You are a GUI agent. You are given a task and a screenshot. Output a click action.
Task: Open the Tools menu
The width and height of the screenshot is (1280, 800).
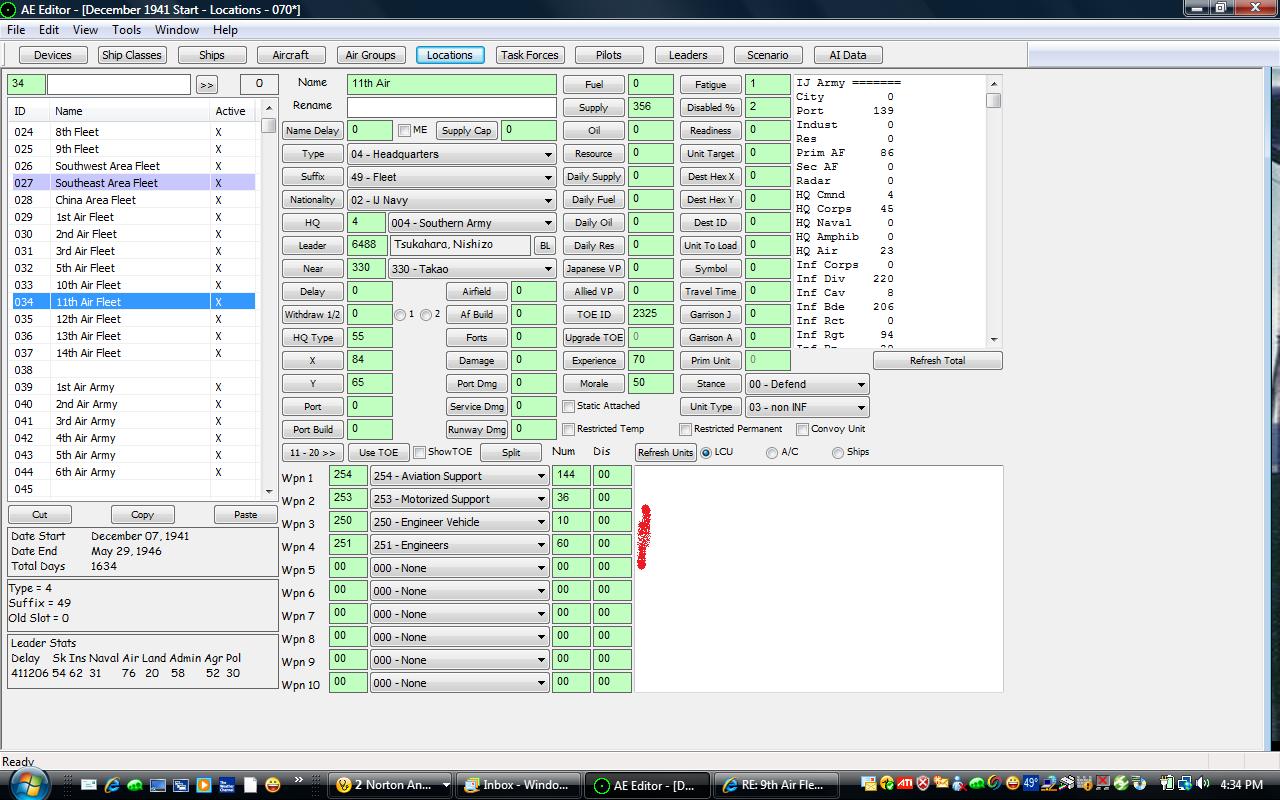126,30
